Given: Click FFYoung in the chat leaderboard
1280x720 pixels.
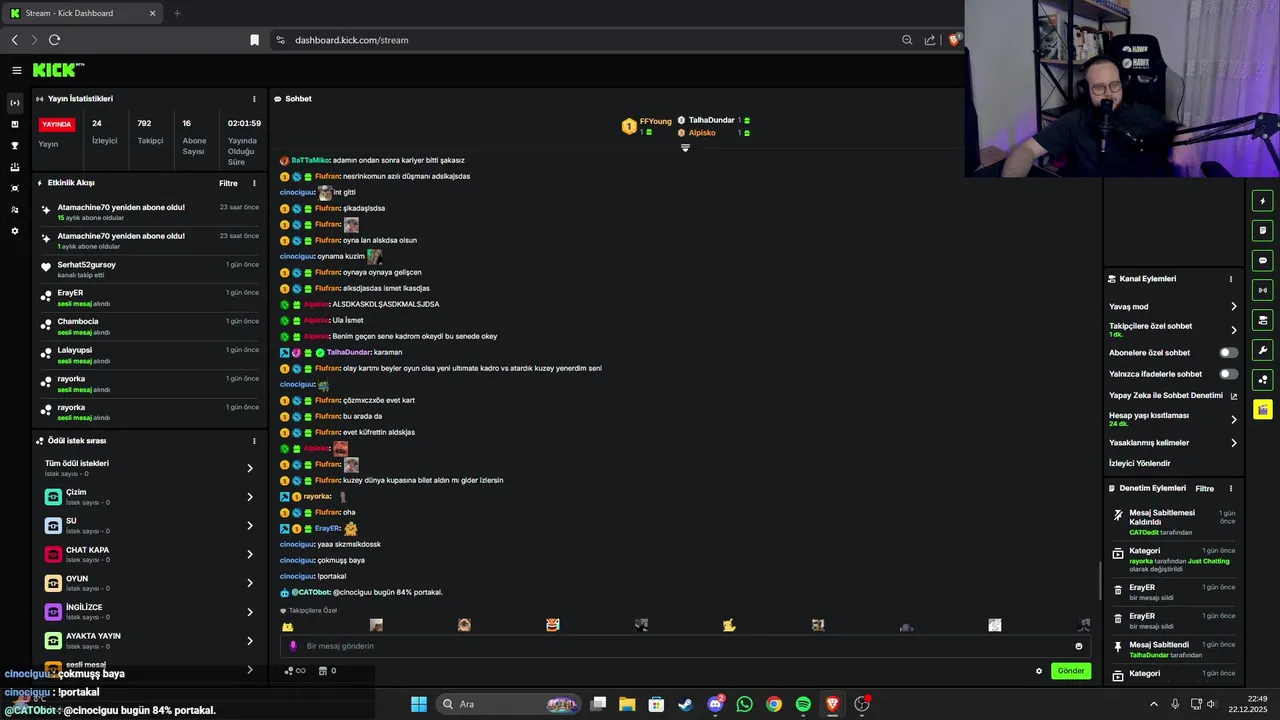Looking at the screenshot, I should coord(655,121).
